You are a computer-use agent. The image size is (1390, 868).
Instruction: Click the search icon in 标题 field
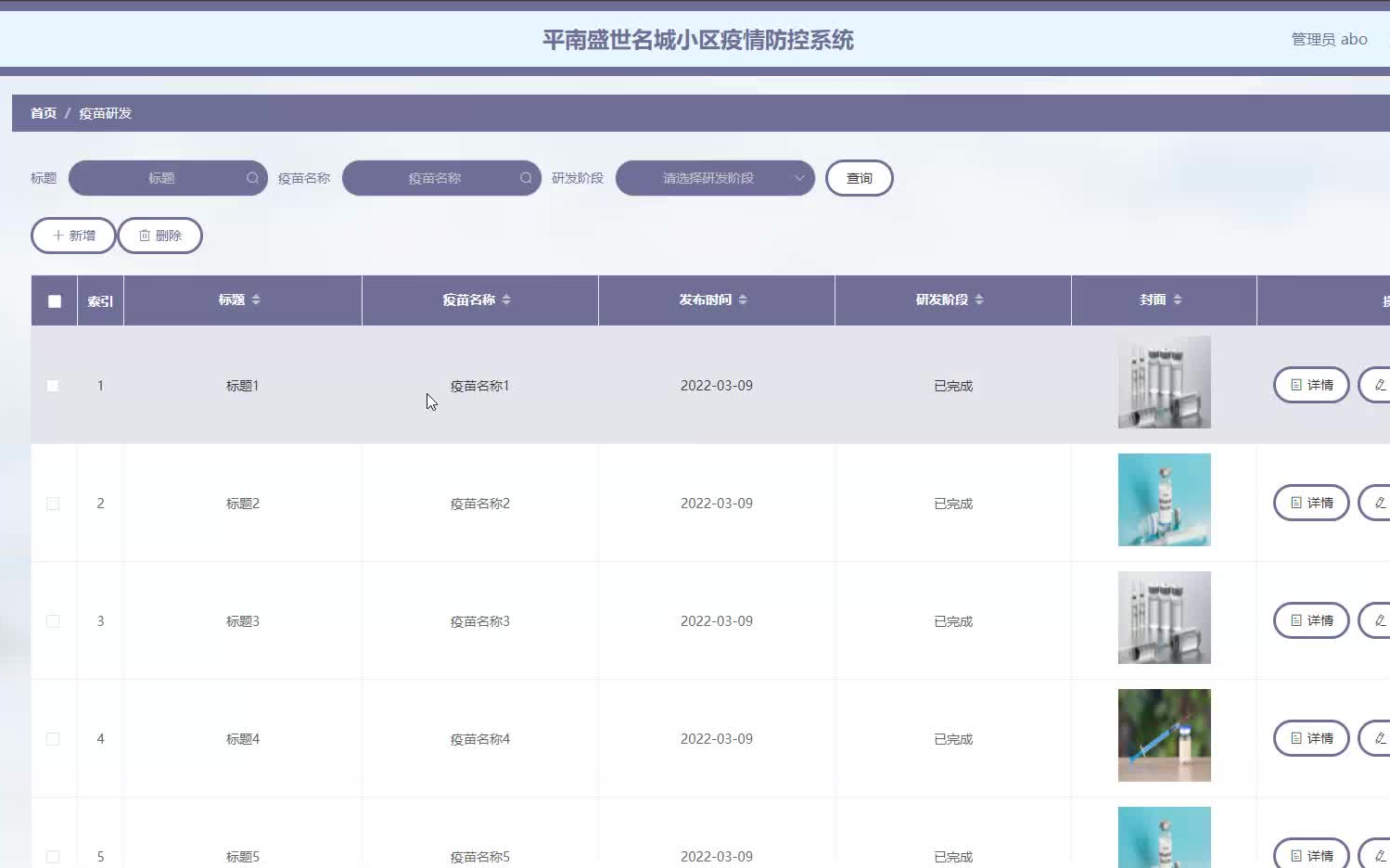(x=252, y=178)
